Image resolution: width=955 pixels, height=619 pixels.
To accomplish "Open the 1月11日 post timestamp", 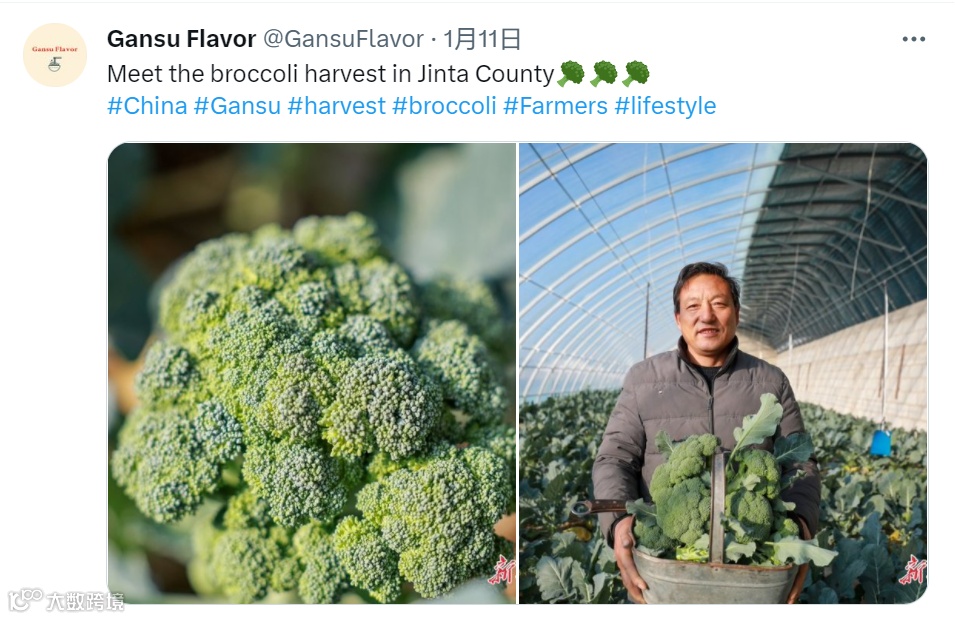I will tap(482, 39).
